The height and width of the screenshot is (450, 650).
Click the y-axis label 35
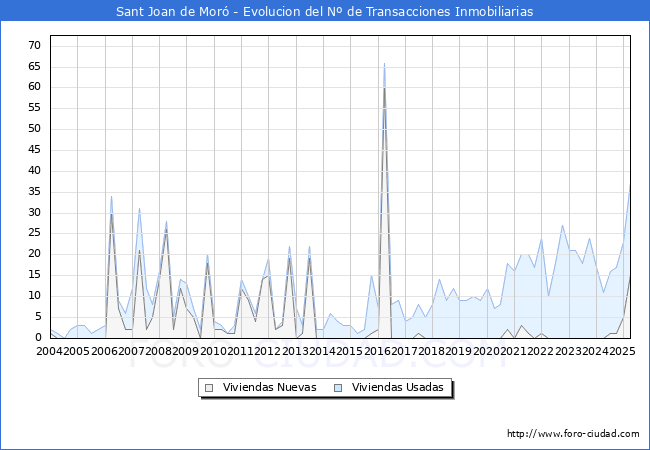click(x=35, y=191)
